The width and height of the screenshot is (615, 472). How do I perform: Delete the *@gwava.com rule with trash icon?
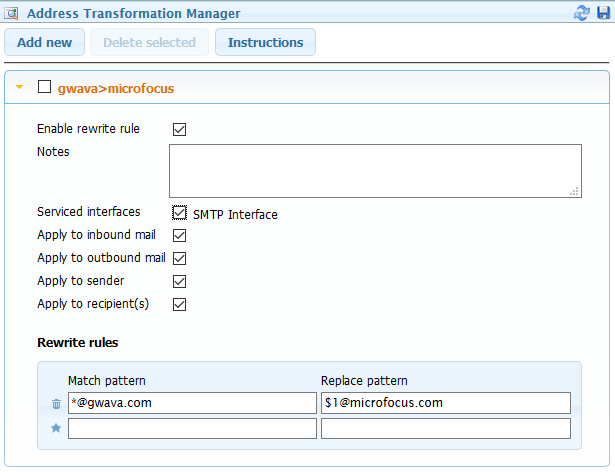click(x=56, y=404)
